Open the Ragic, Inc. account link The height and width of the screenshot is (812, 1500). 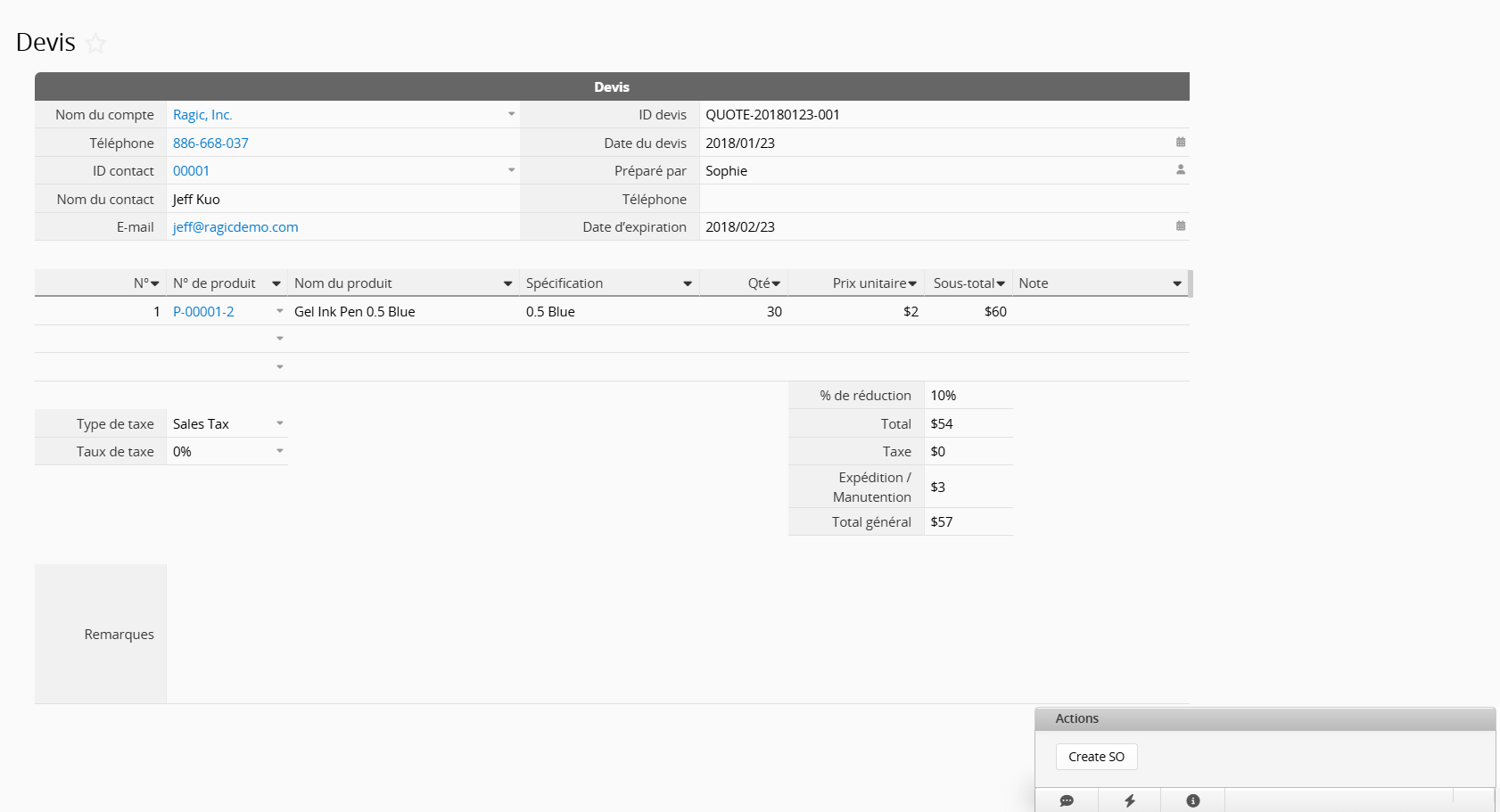tap(202, 115)
